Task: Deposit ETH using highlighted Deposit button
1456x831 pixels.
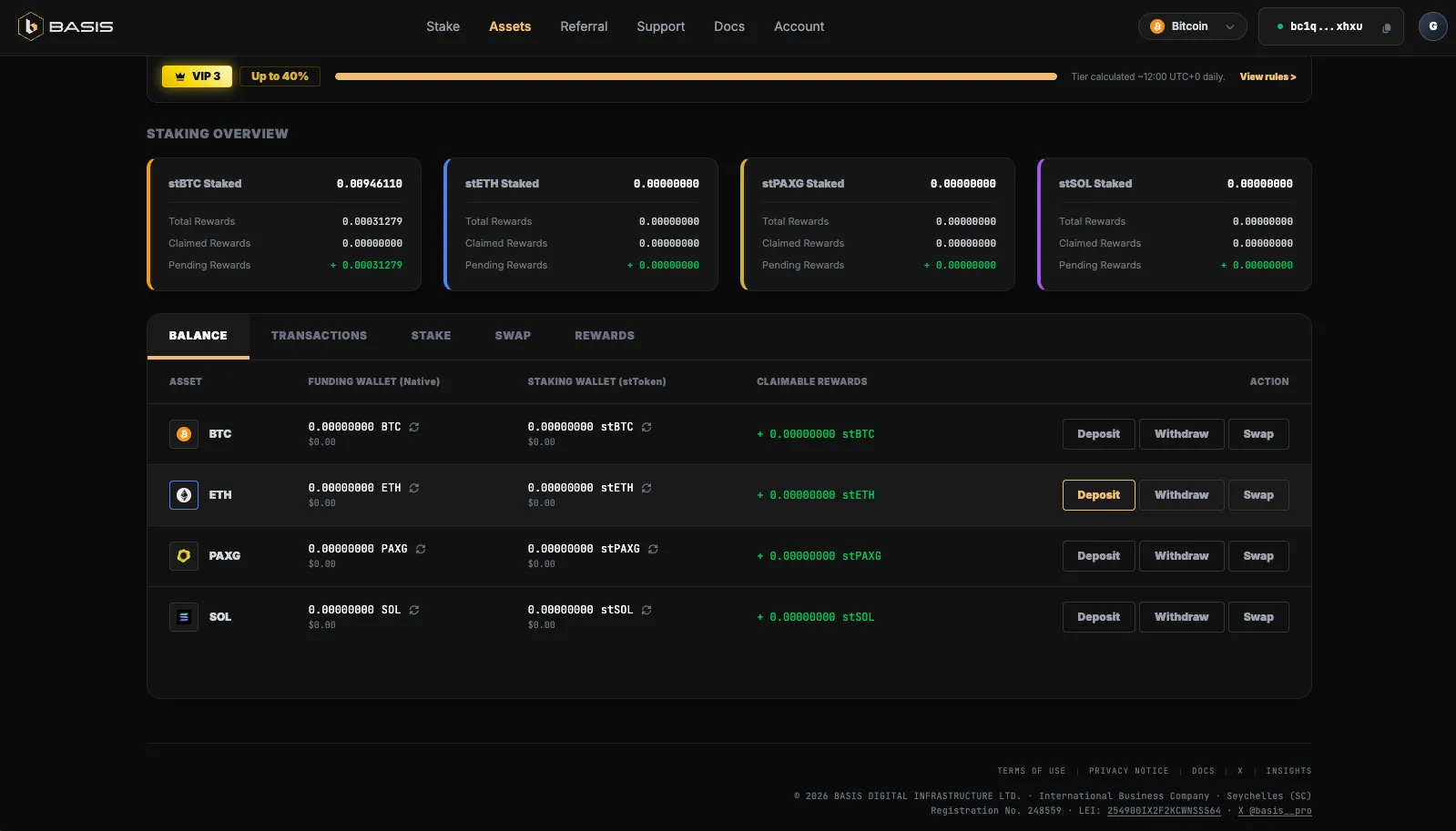Action: [x=1098, y=495]
